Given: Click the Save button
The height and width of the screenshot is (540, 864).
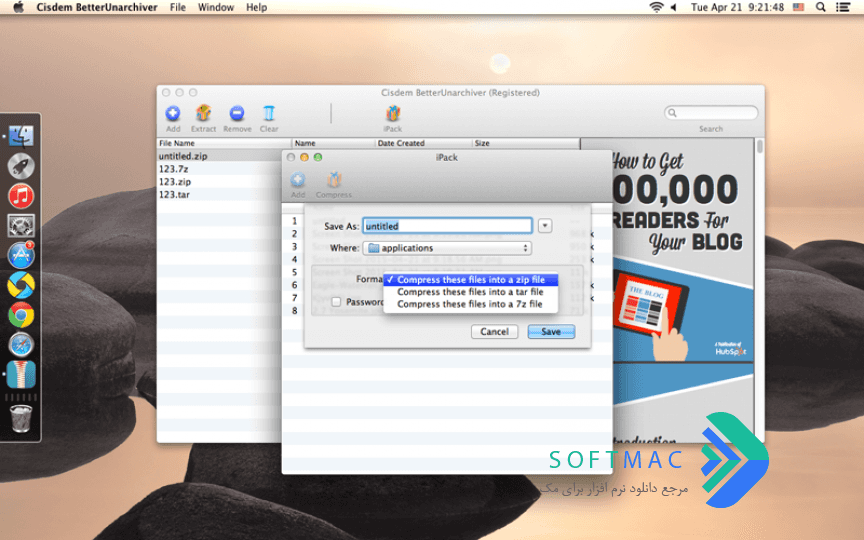Looking at the screenshot, I should (x=551, y=332).
